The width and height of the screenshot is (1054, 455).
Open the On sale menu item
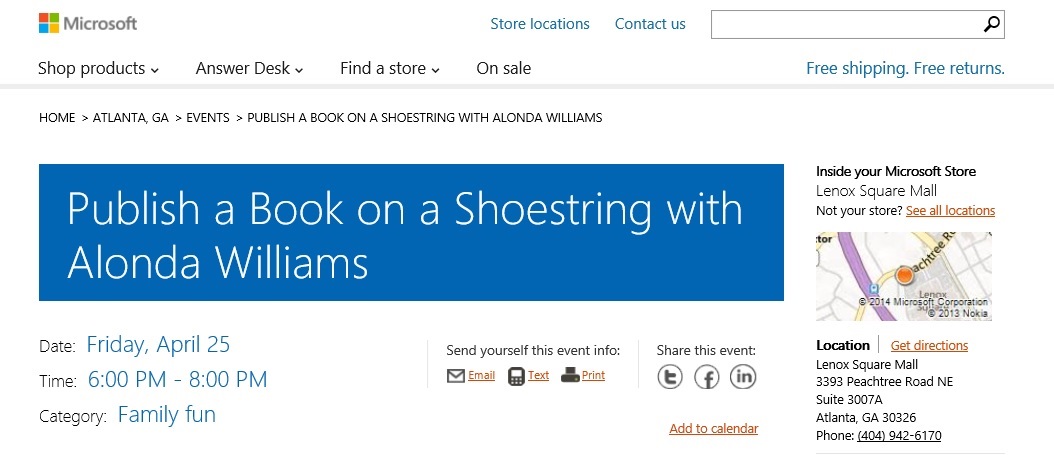[x=503, y=68]
